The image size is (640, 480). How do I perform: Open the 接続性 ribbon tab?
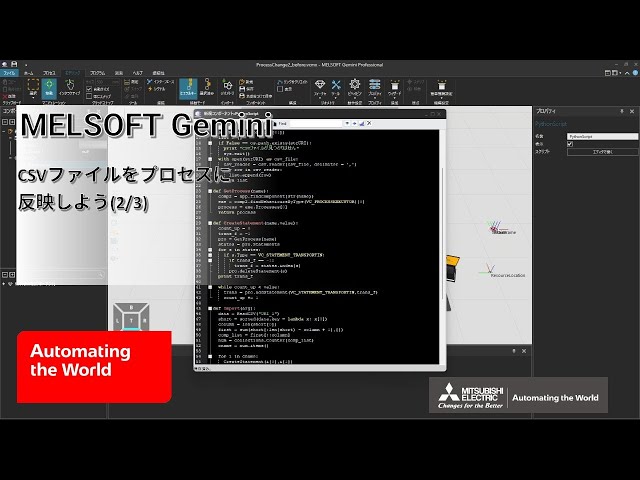(x=158, y=73)
